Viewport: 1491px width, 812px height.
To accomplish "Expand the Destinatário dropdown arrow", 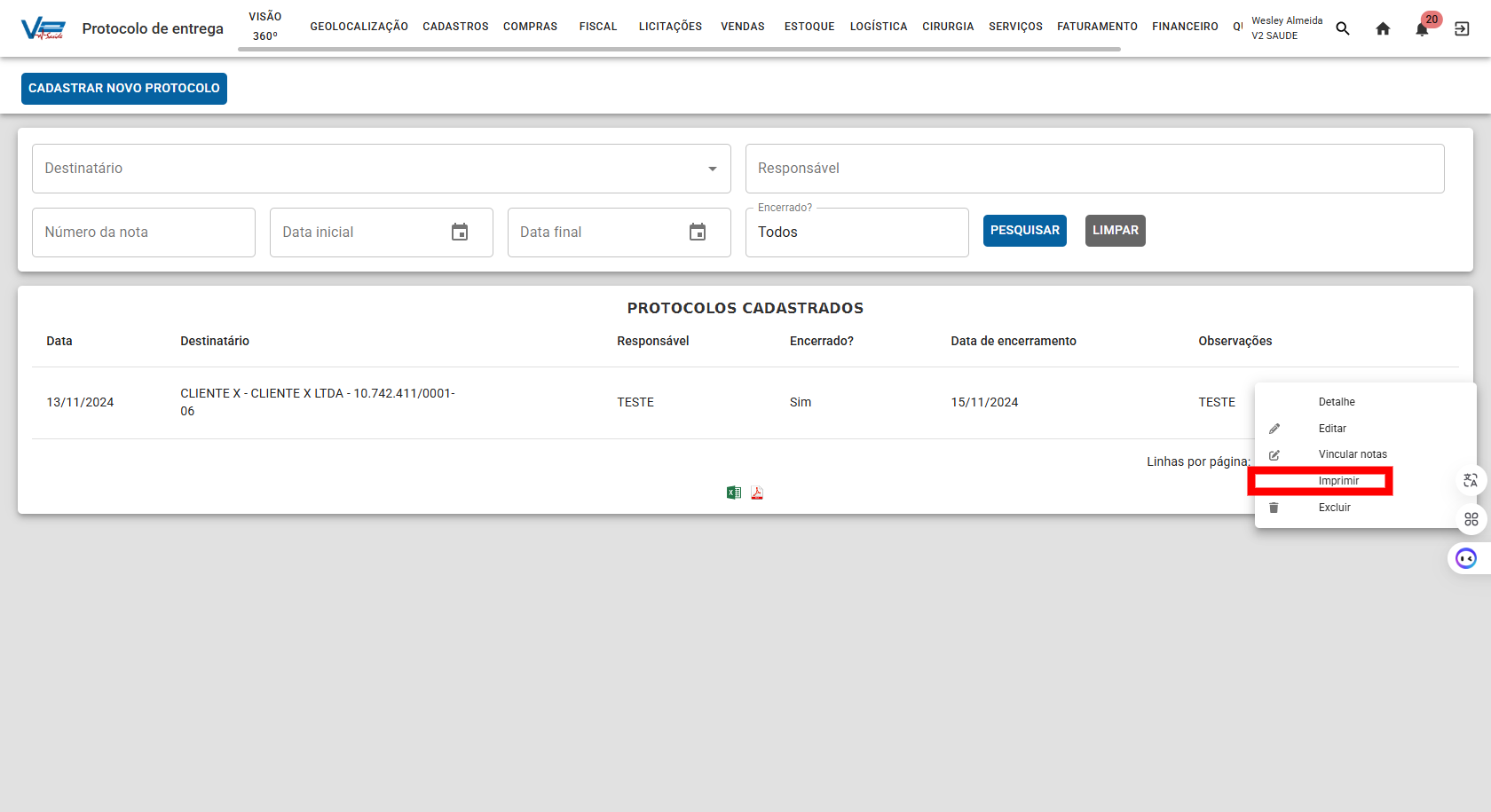I will coord(713,169).
